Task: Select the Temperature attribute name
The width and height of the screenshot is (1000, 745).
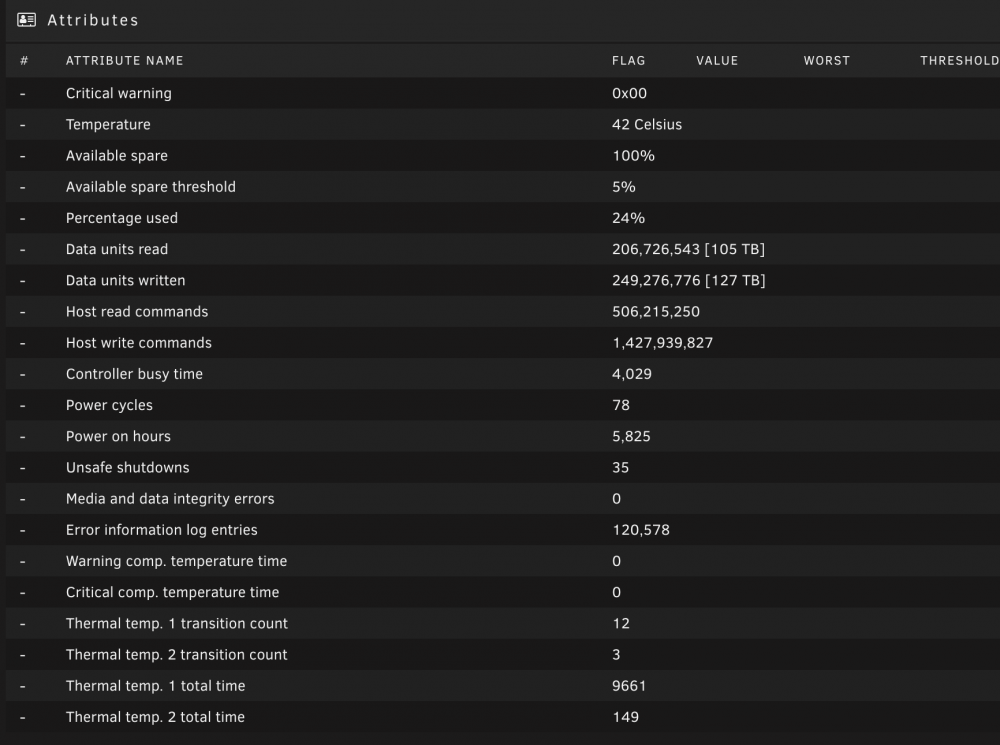Action: click(x=108, y=124)
